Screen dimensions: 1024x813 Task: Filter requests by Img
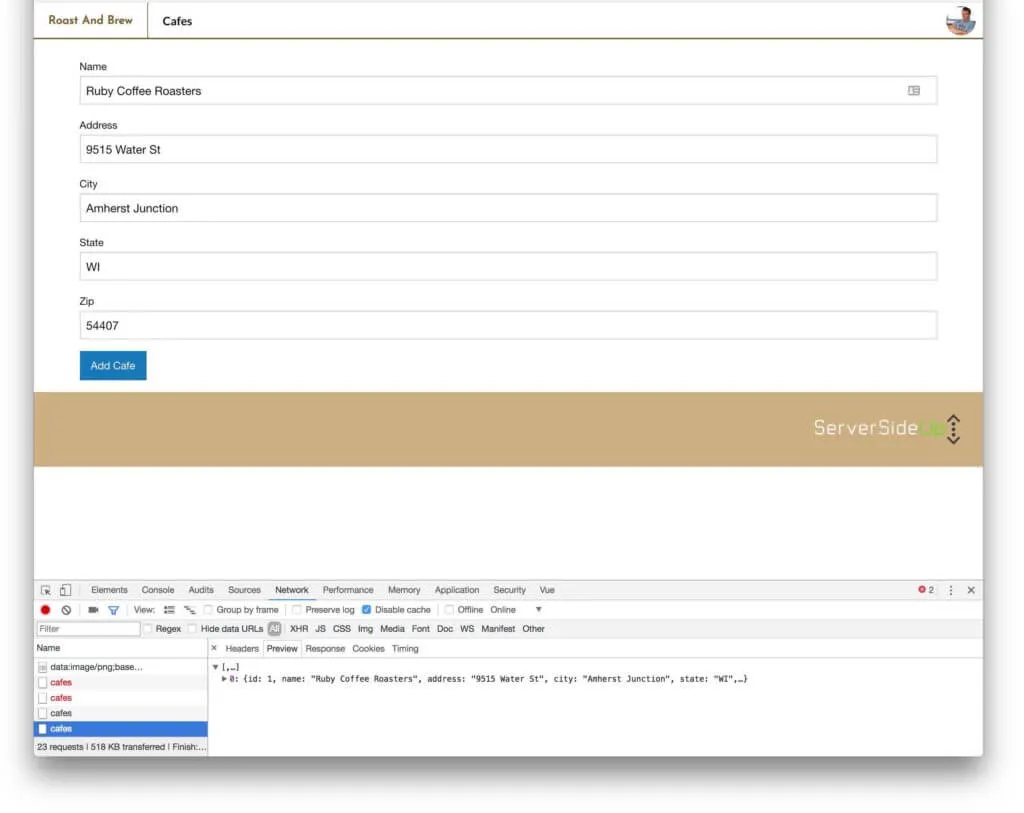365,629
